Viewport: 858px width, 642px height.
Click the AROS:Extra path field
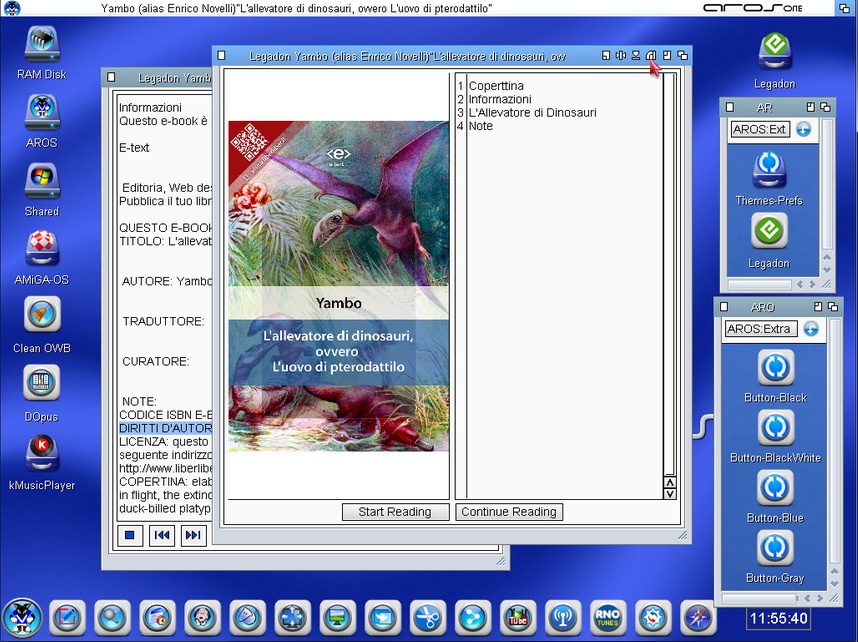759,329
